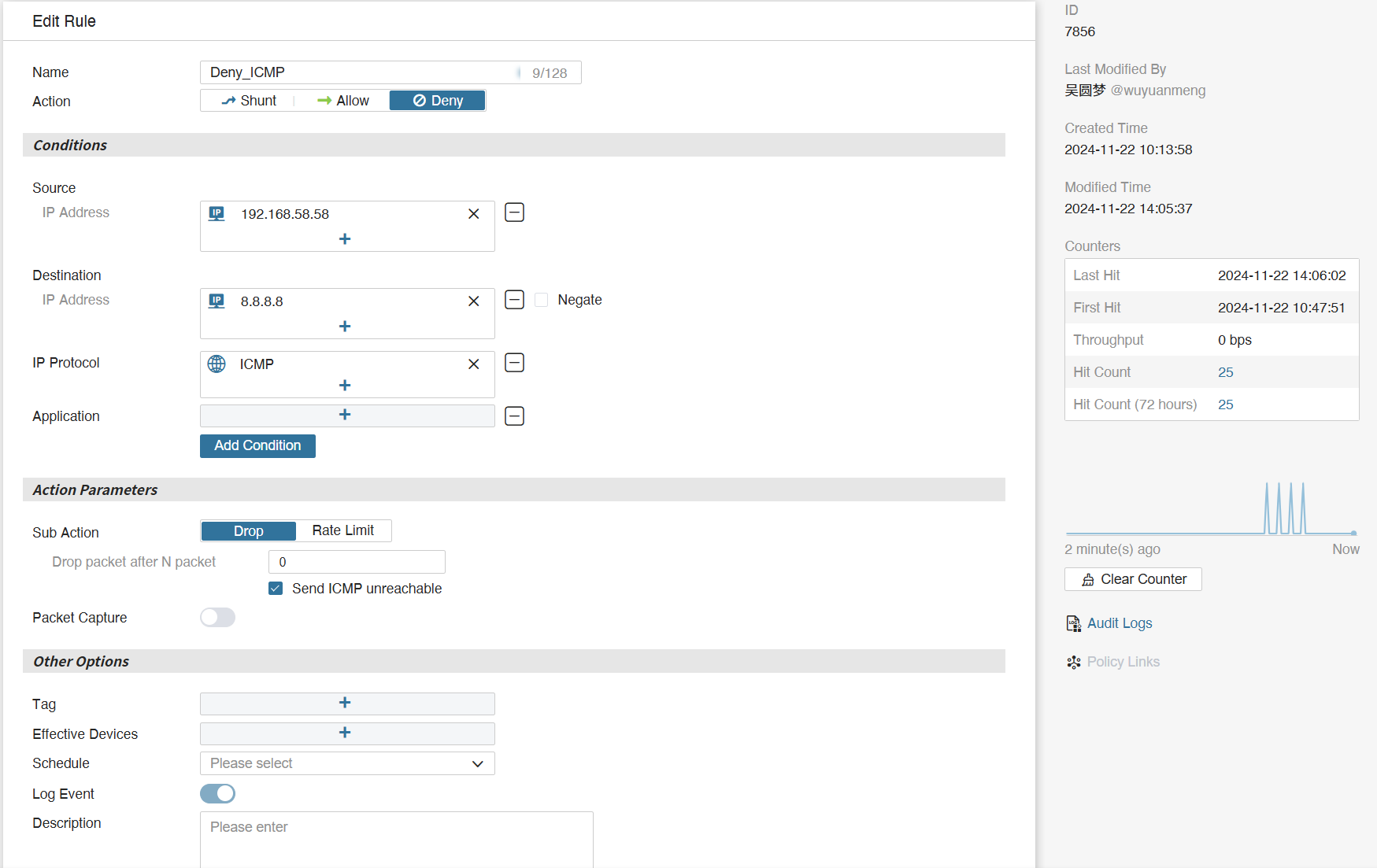
Task: Remove the 8.8.8.8 destination address
Action: pos(473,301)
